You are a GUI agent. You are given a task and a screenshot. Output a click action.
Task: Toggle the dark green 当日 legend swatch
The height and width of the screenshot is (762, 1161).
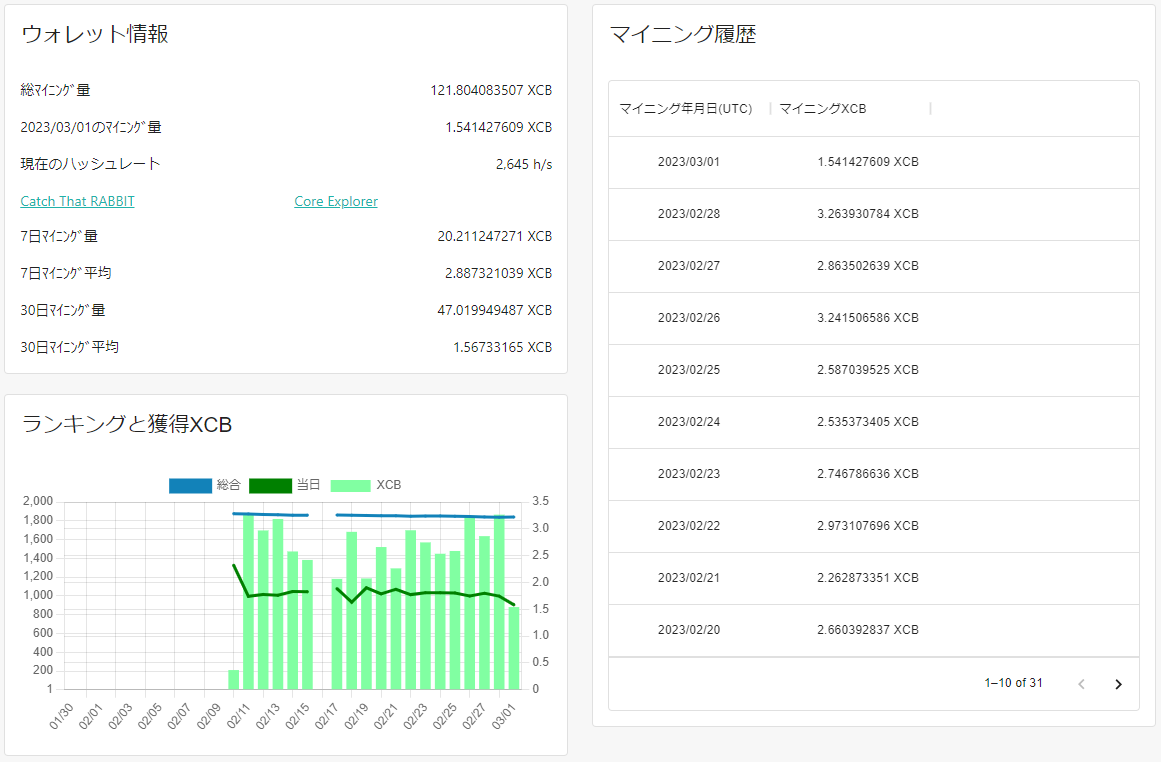[270, 485]
